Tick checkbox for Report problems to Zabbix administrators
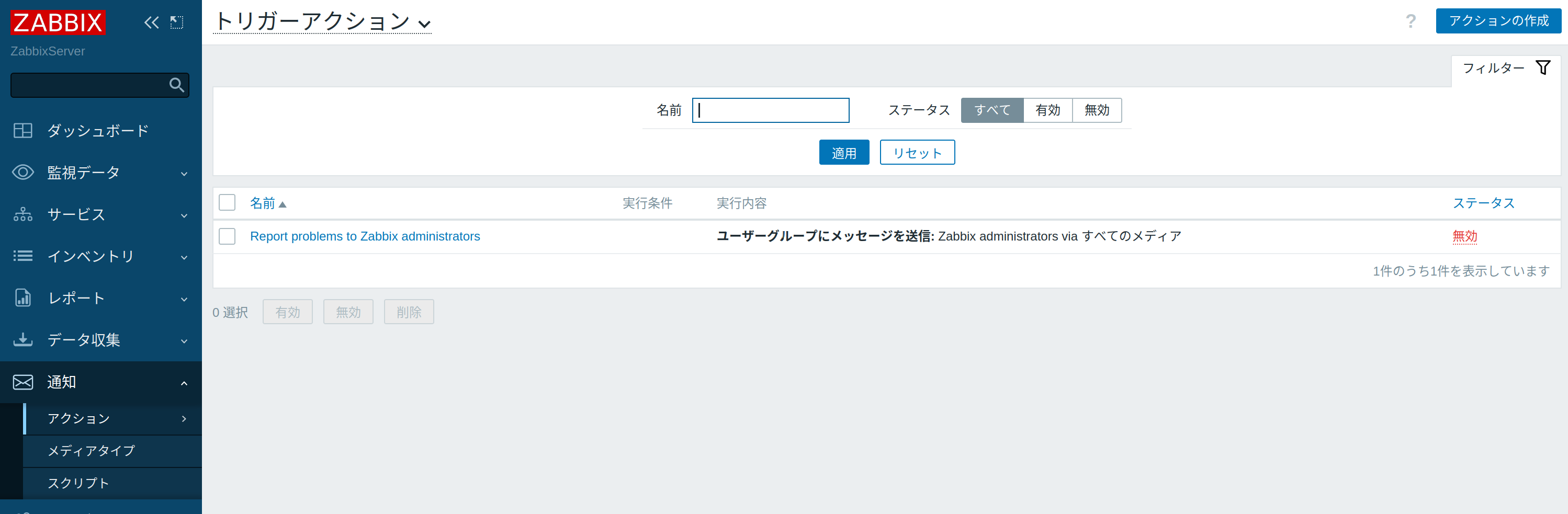This screenshot has width=1568, height=514. click(227, 236)
